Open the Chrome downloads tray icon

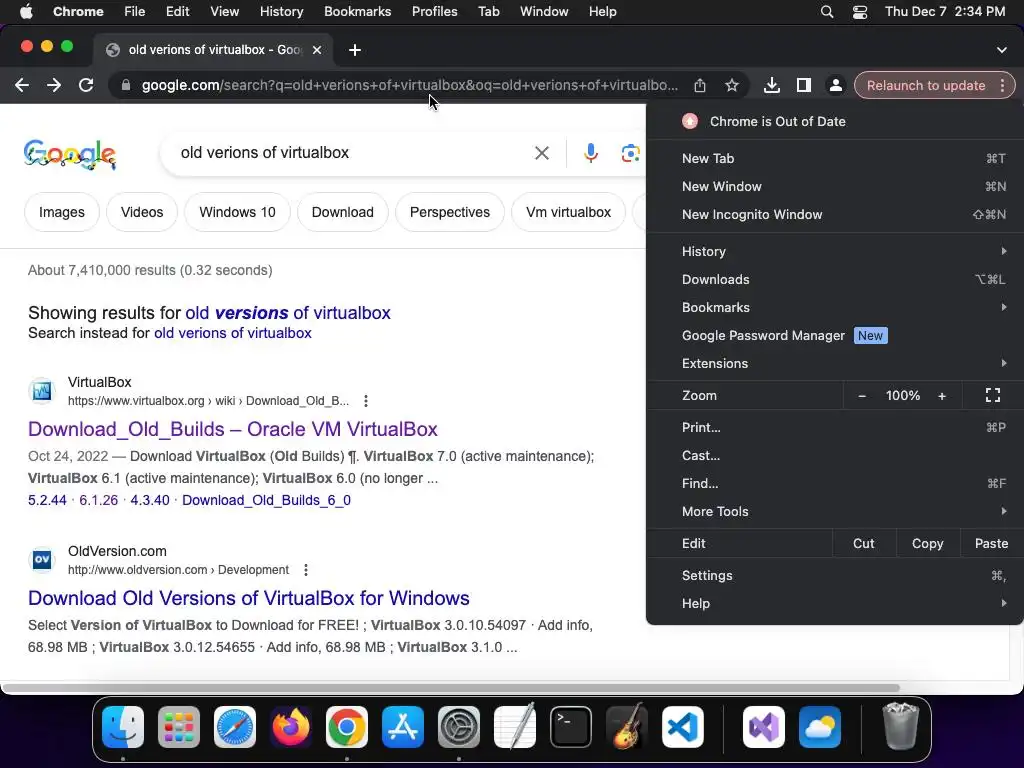(x=771, y=86)
